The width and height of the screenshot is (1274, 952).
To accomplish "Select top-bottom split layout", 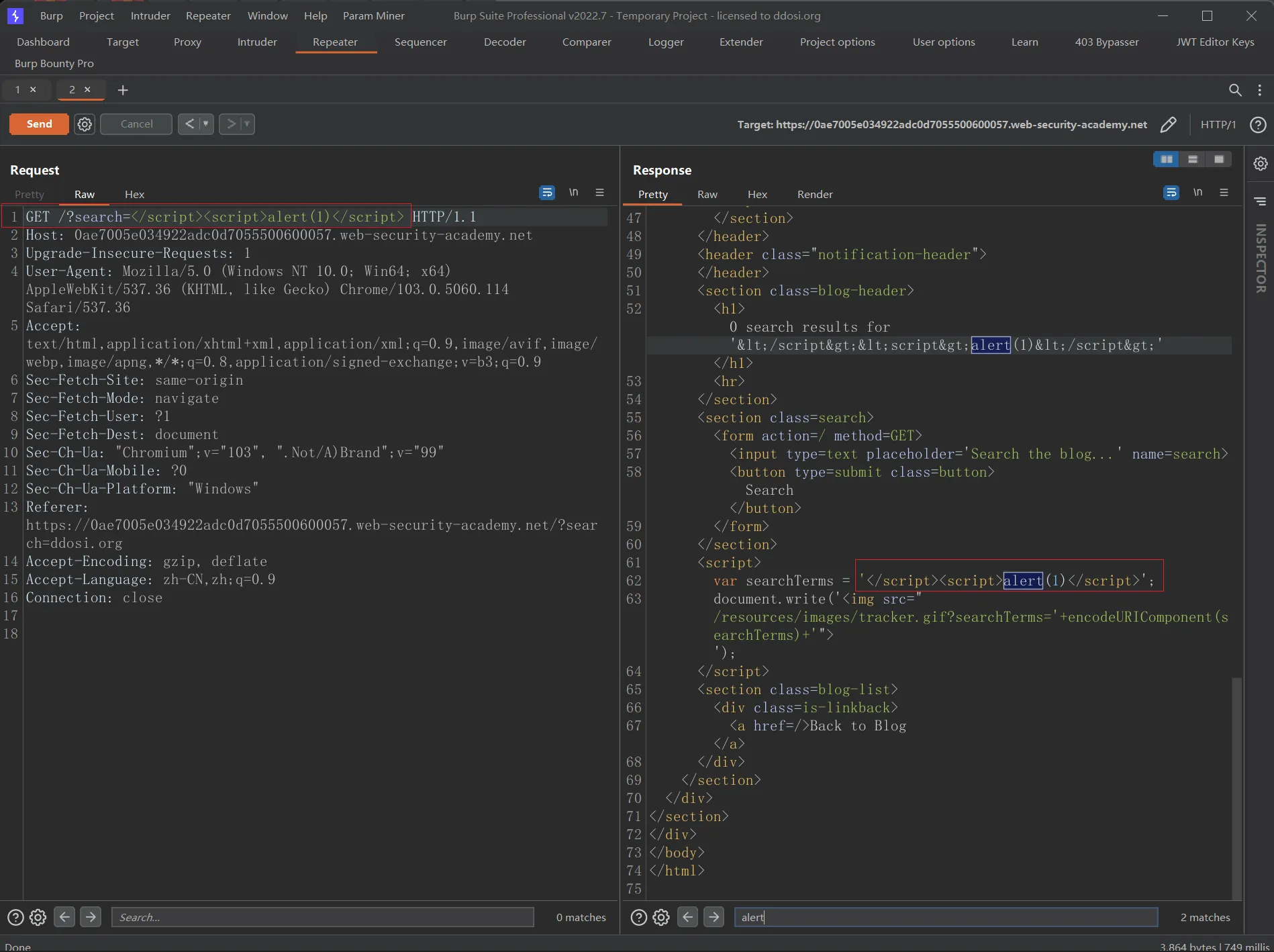I will pyautogui.click(x=1193, y=159).
